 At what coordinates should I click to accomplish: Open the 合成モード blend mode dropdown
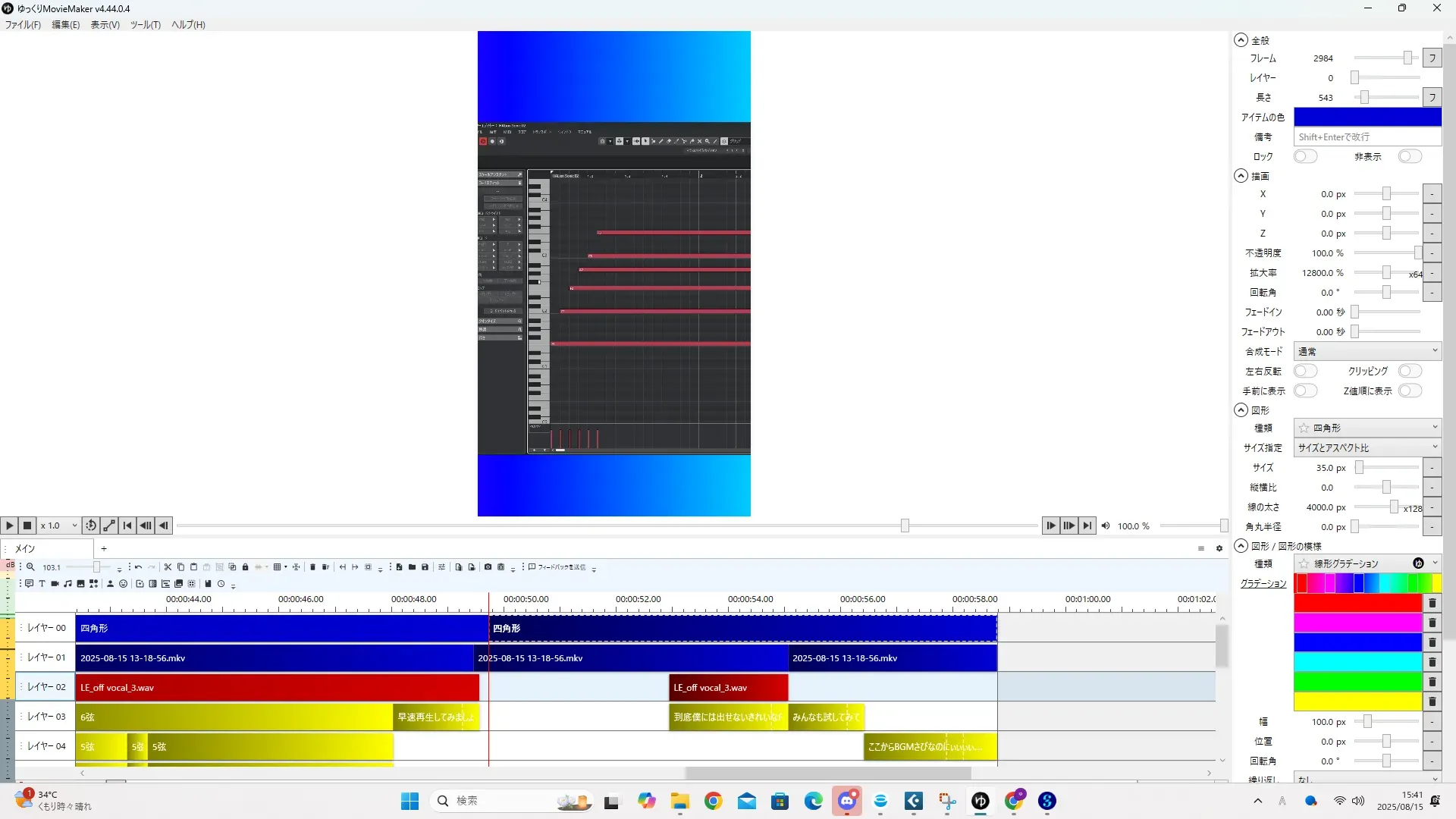click(1367, 351)
